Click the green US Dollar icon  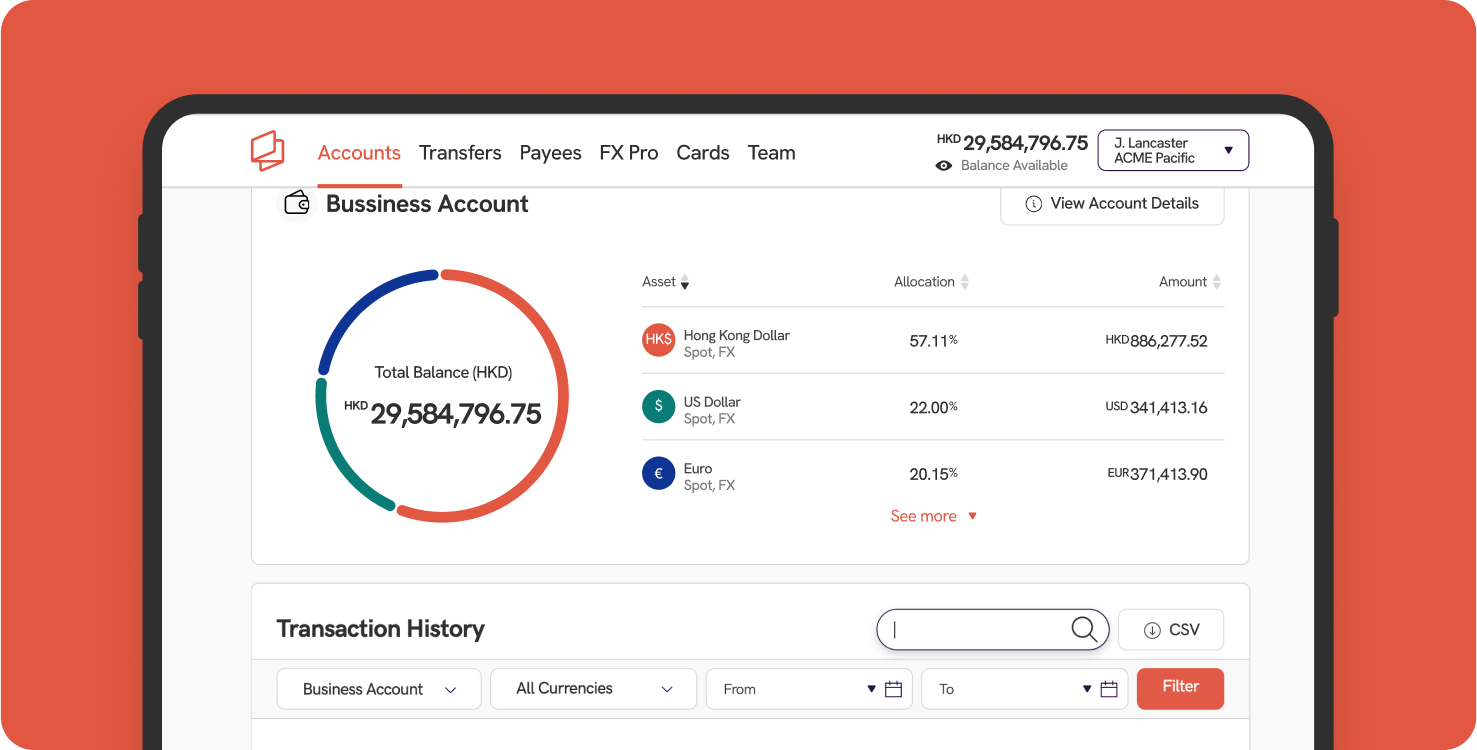click(658, 406)
